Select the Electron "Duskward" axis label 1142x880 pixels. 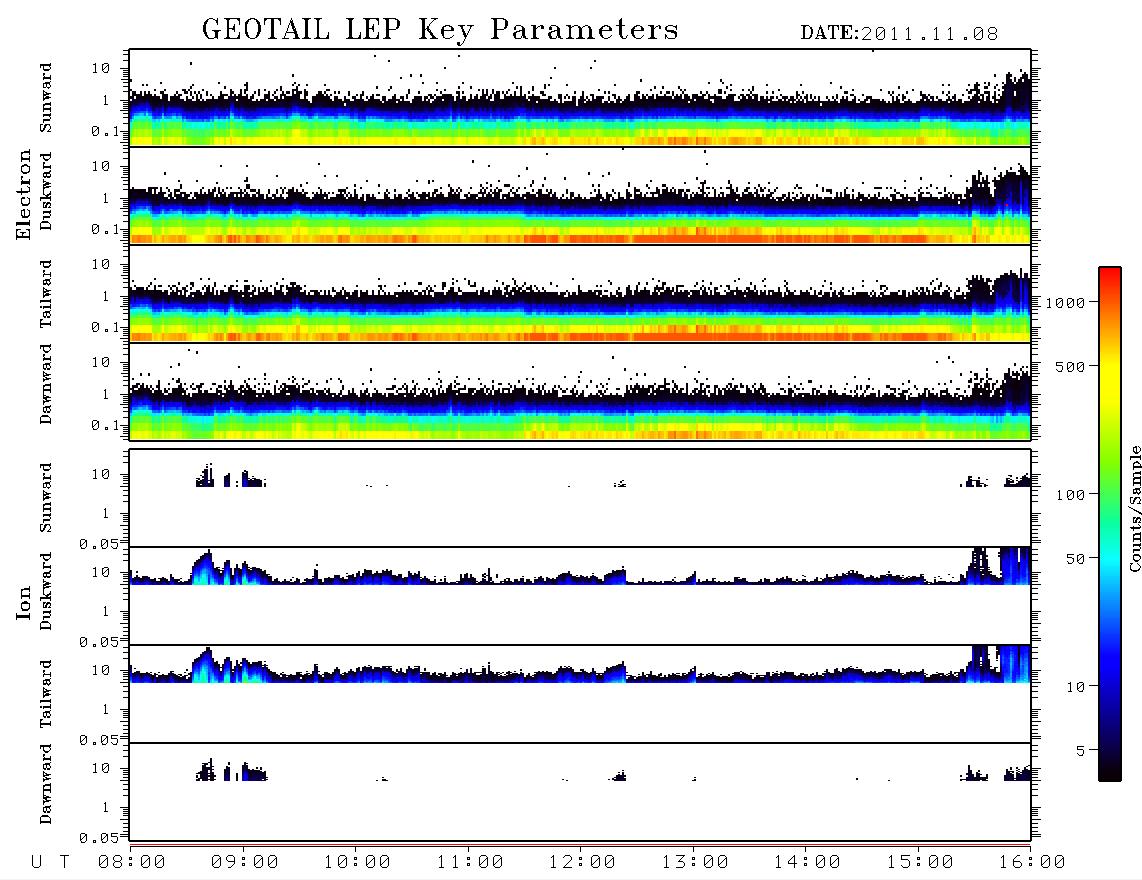46,191
